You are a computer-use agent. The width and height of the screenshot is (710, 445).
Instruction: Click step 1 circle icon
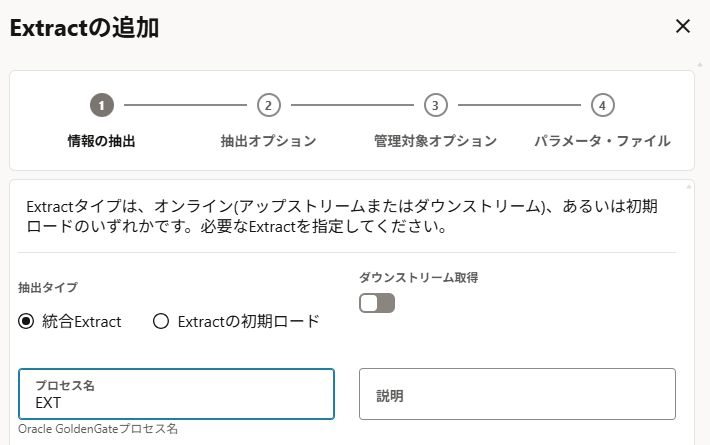pos(100,105)
